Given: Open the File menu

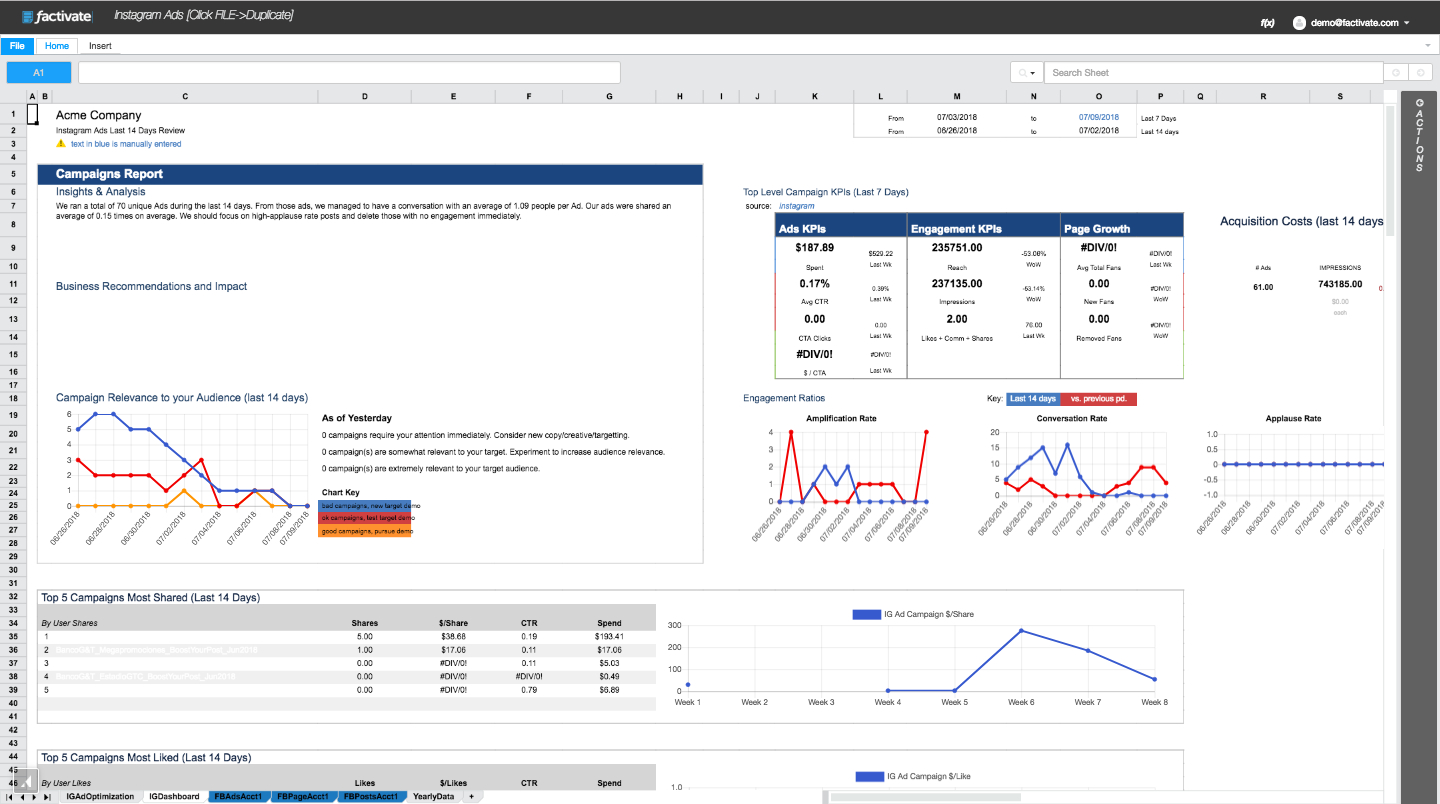Looking at the screenshot, I should (17, 46).
